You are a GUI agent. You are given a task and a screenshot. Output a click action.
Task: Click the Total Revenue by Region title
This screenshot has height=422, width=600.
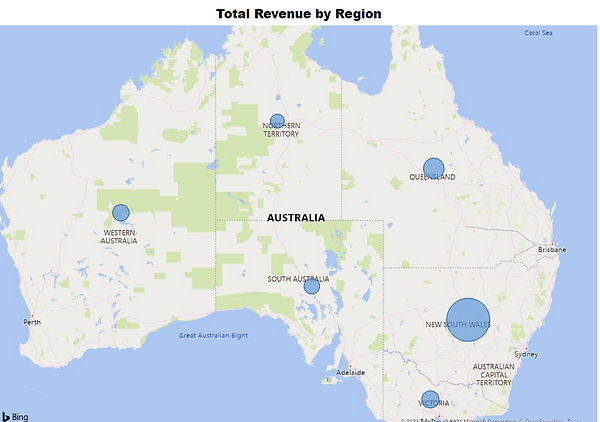coord(299,14)
